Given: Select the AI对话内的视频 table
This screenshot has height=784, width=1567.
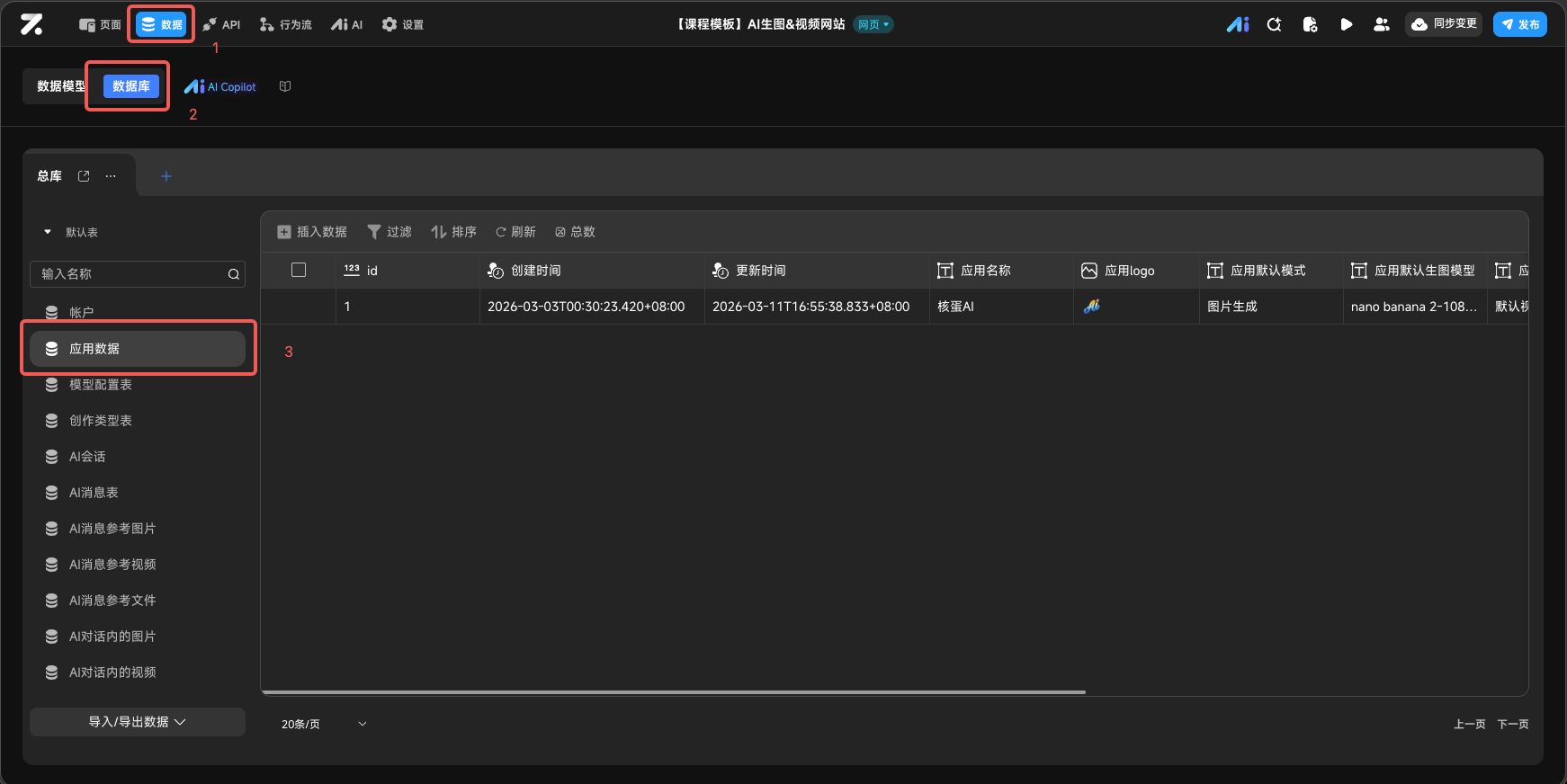Looking at the screenshot, I should (x=138, y=673).
